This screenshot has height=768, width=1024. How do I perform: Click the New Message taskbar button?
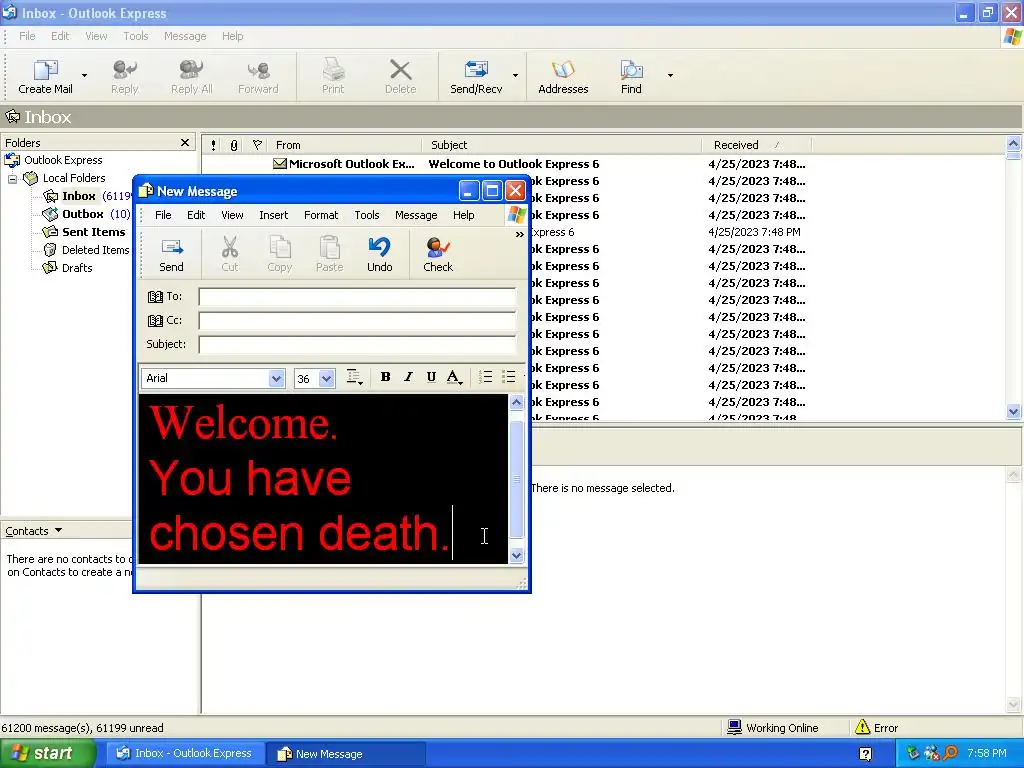coord(346,754)
